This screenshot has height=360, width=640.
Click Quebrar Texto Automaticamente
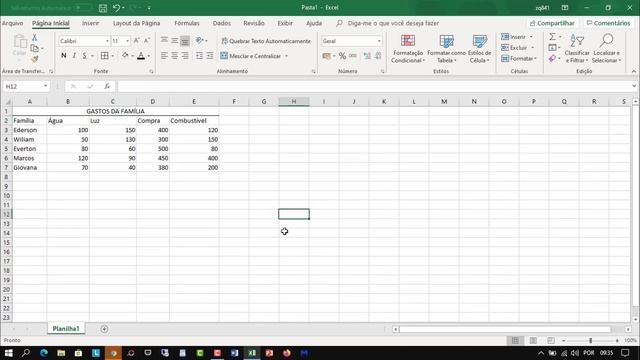click(x=266, y=41)
